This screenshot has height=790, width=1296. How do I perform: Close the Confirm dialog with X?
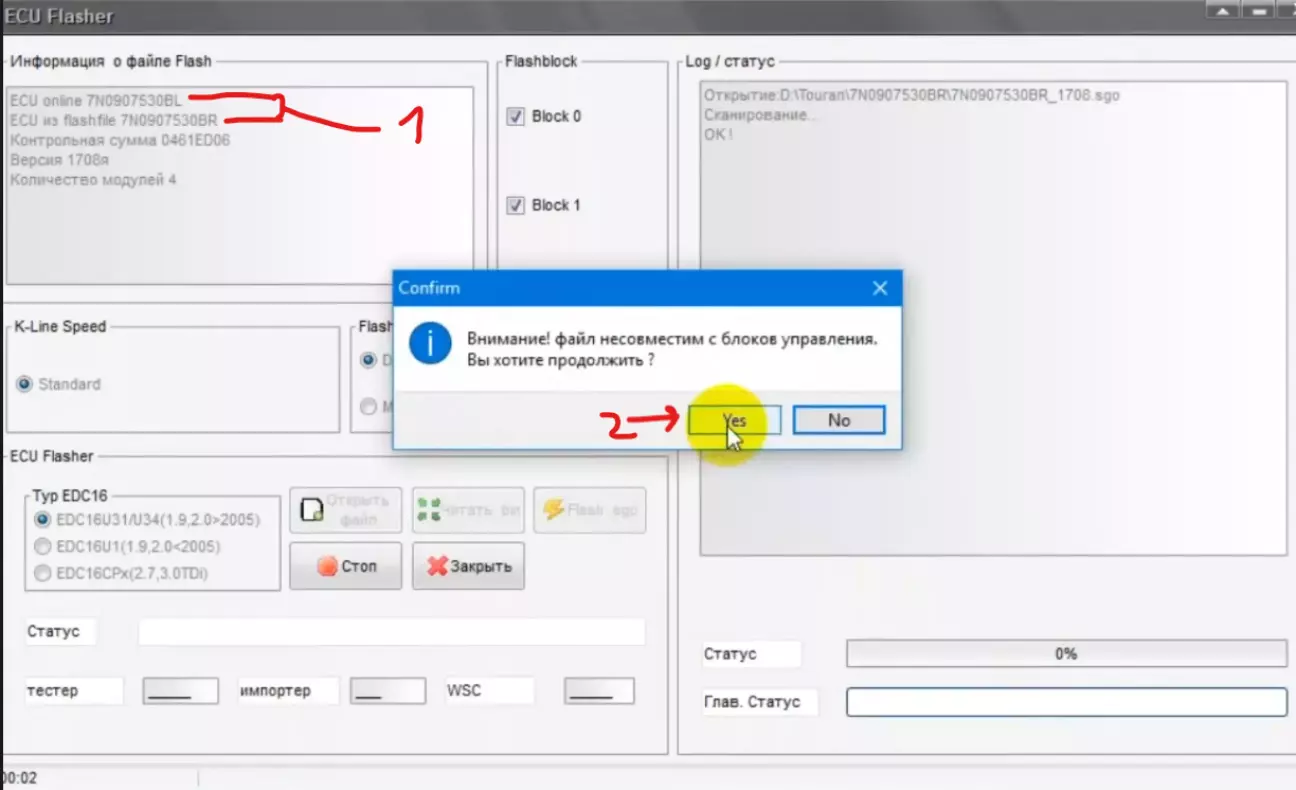pyautogui.click(x=880, y=288)
